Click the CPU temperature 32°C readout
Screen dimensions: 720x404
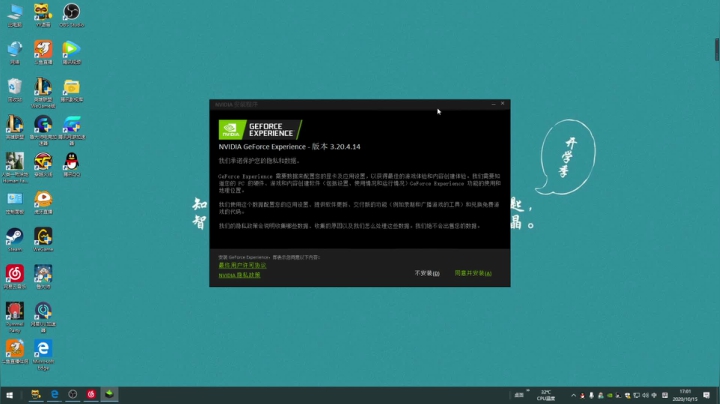(546, 395)
